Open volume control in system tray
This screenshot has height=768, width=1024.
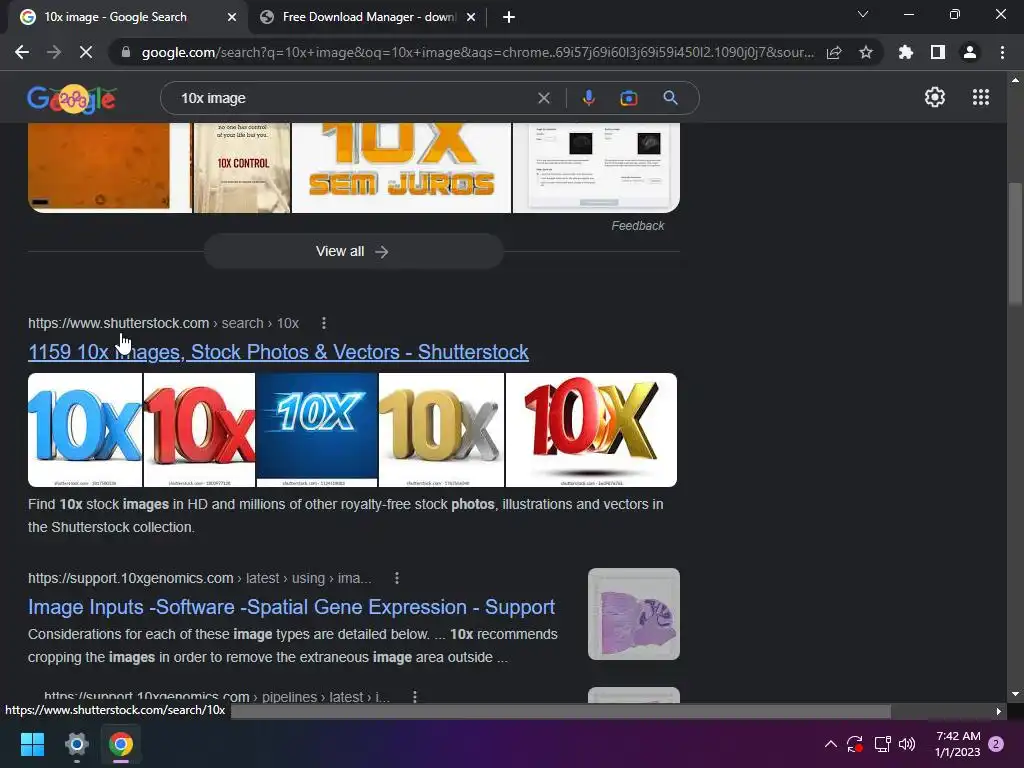tap(907, 744)
